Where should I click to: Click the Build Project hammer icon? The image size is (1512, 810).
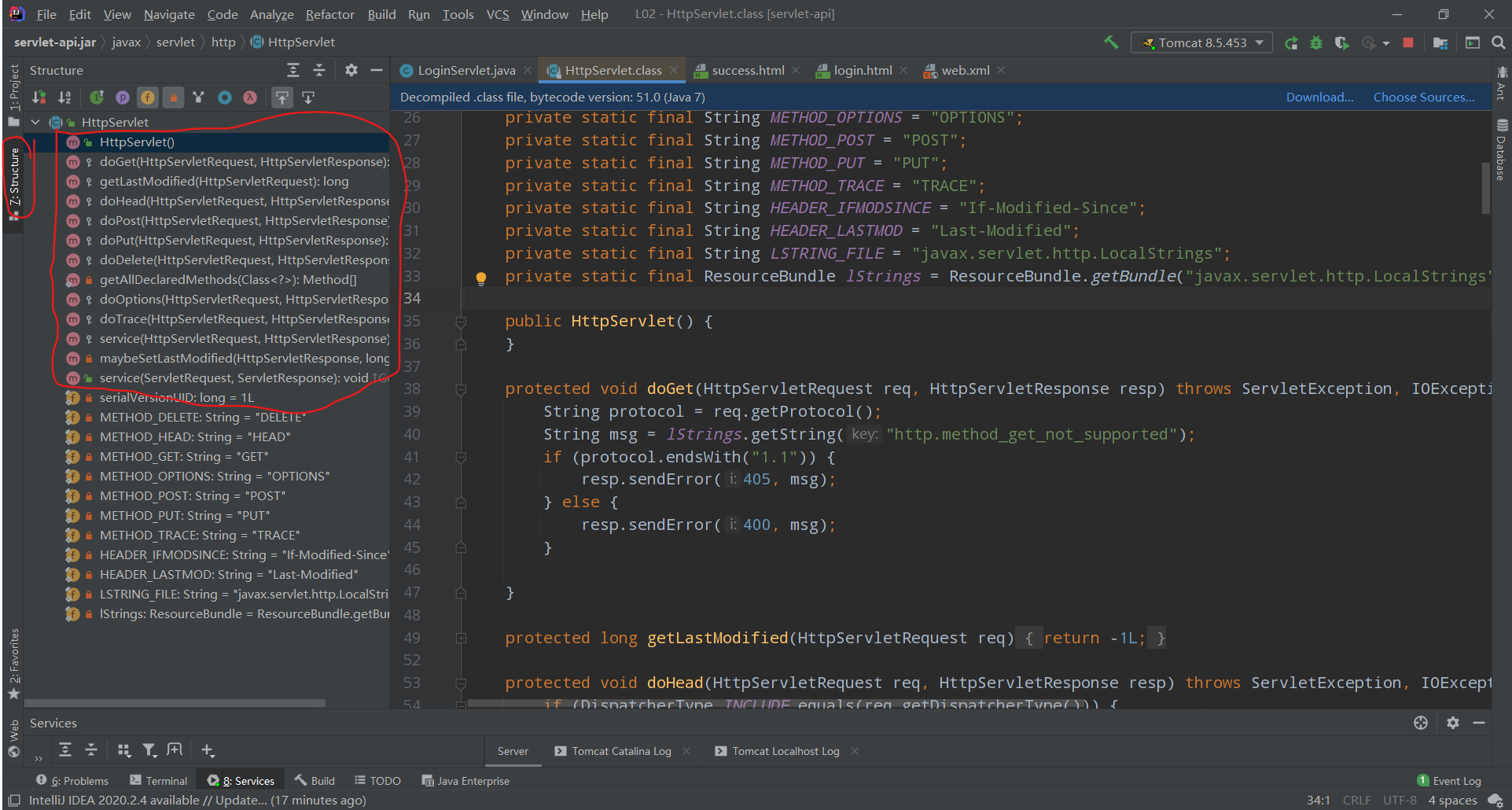(1111, 42)
